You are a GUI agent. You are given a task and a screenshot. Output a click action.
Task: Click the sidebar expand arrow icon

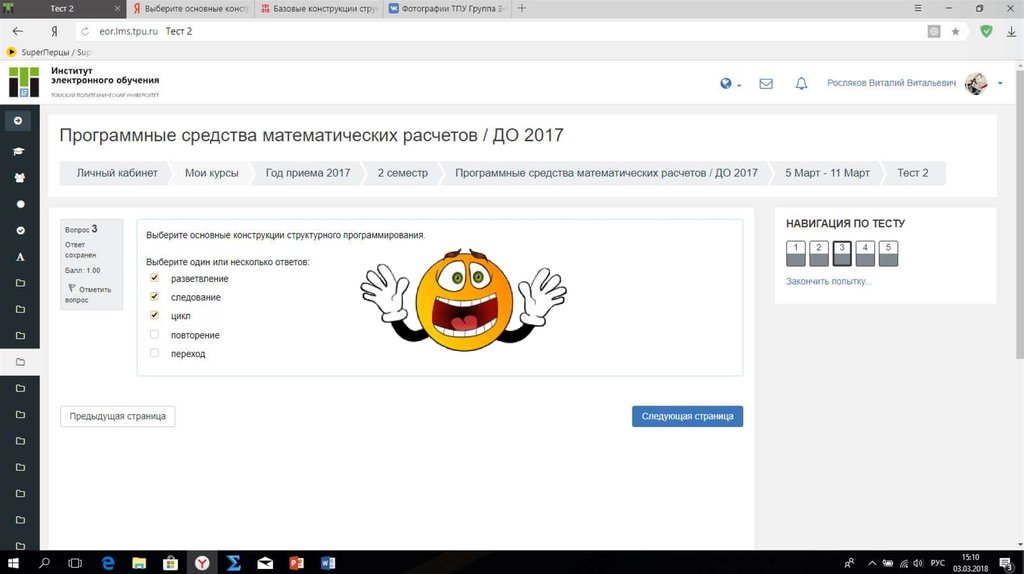point(18,121)
